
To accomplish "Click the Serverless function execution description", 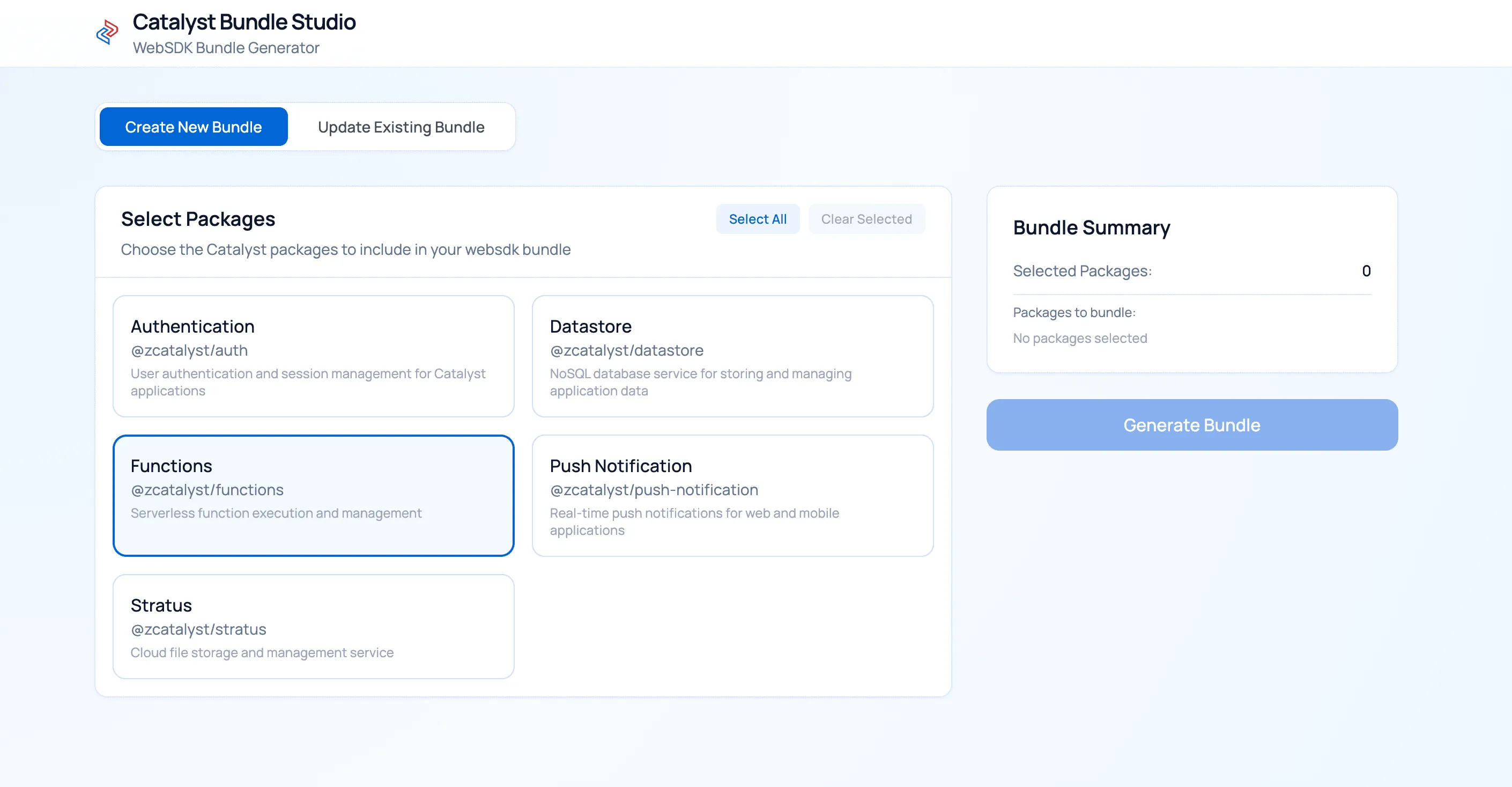I will (x=276, y=513).
